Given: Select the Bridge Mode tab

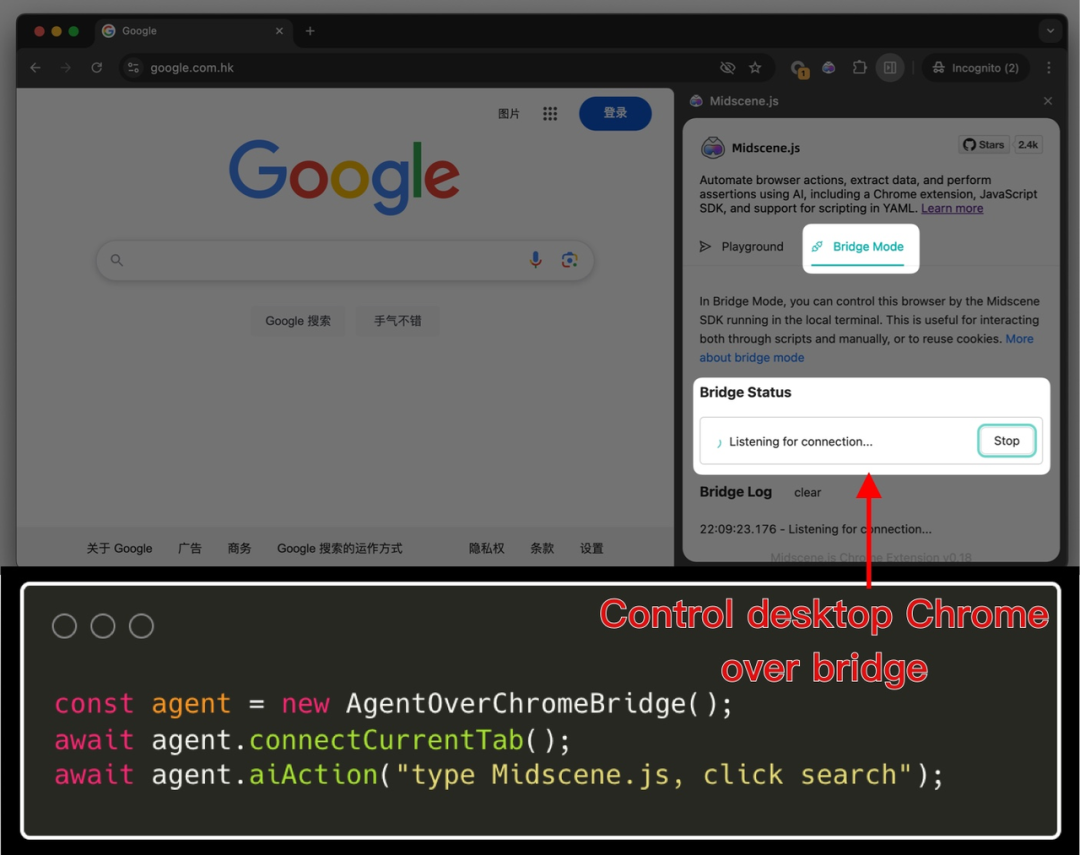Looking at the screenshot, I should point(858,247).
